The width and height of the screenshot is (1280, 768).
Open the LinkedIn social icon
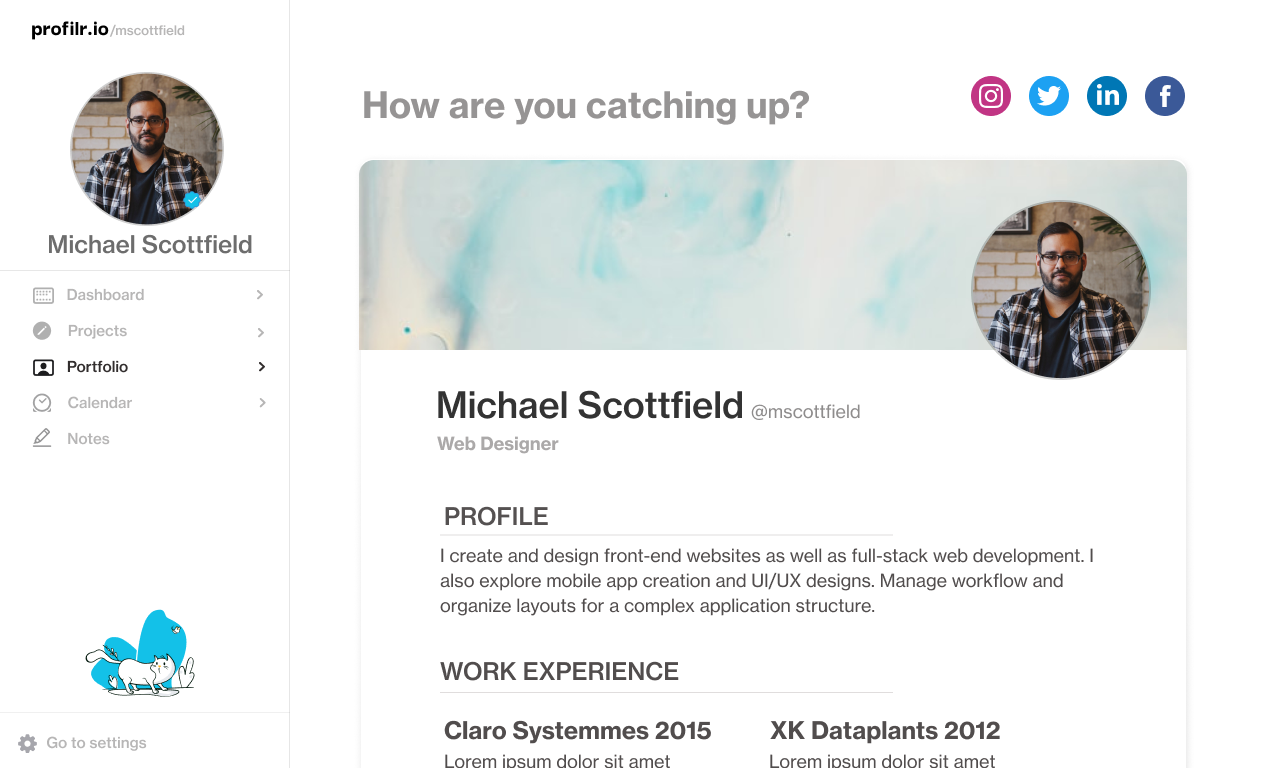(x=1107, y=96)
